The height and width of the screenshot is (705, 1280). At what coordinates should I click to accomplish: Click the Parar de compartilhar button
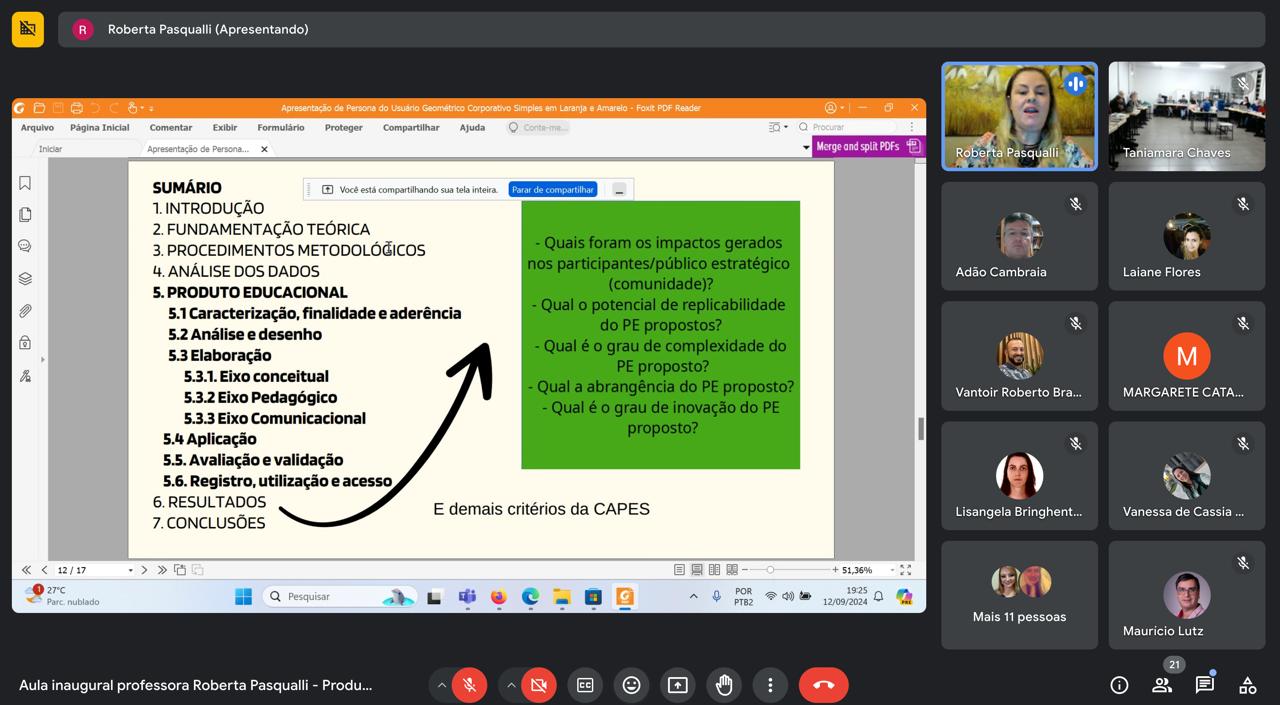(553, 189)
